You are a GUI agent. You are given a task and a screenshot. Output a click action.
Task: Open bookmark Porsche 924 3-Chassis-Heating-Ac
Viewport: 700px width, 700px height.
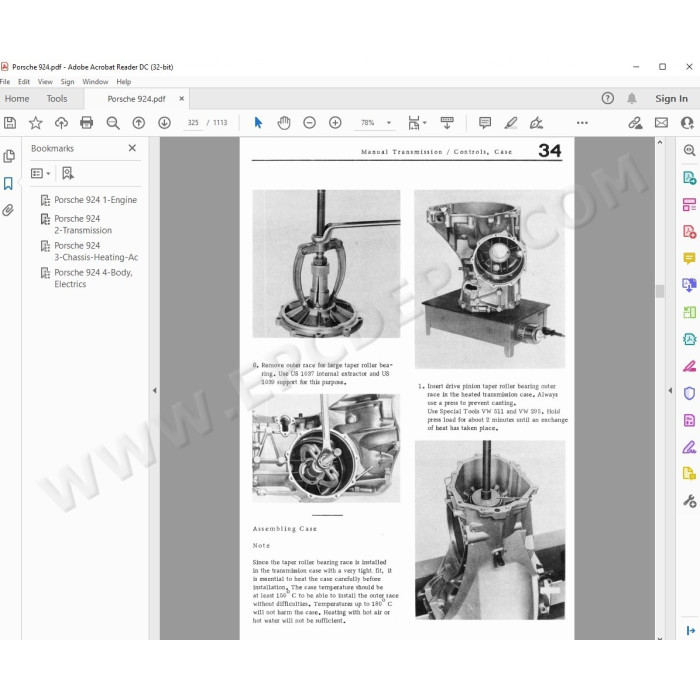pos(96,251)
